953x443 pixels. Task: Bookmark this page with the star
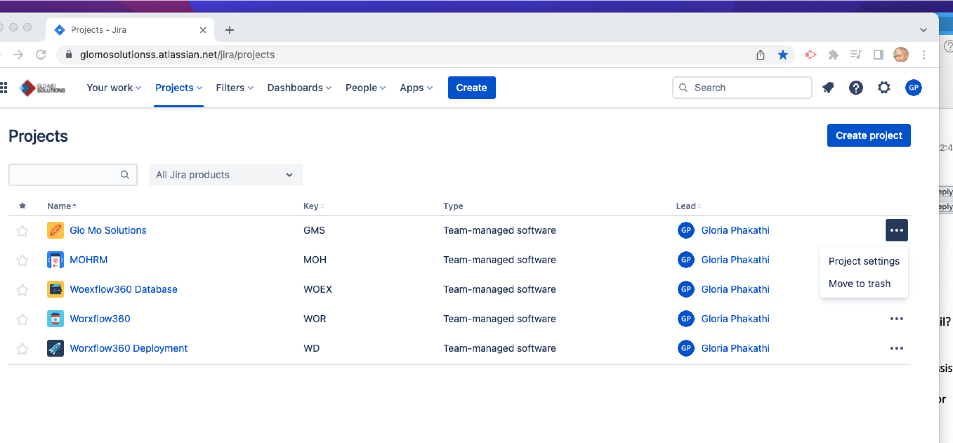point(783,55)
